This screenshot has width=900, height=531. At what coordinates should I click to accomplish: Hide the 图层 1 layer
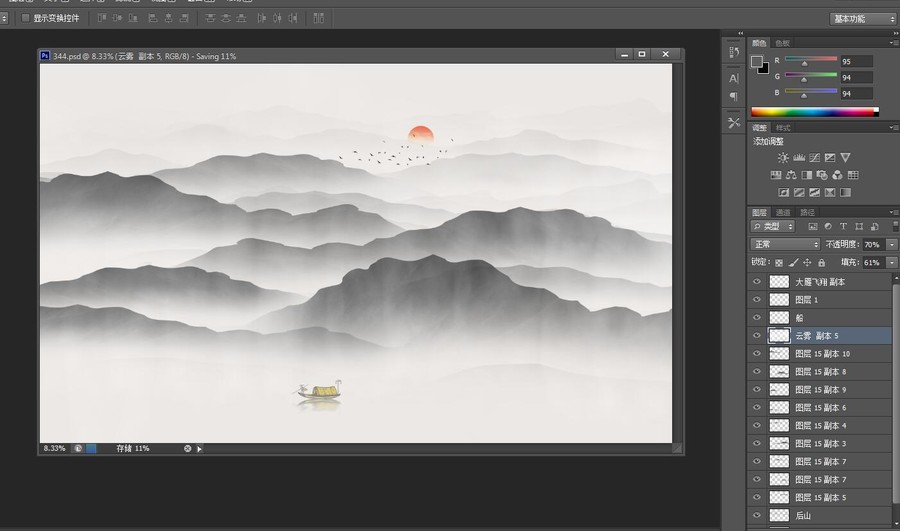coord(757,300)
